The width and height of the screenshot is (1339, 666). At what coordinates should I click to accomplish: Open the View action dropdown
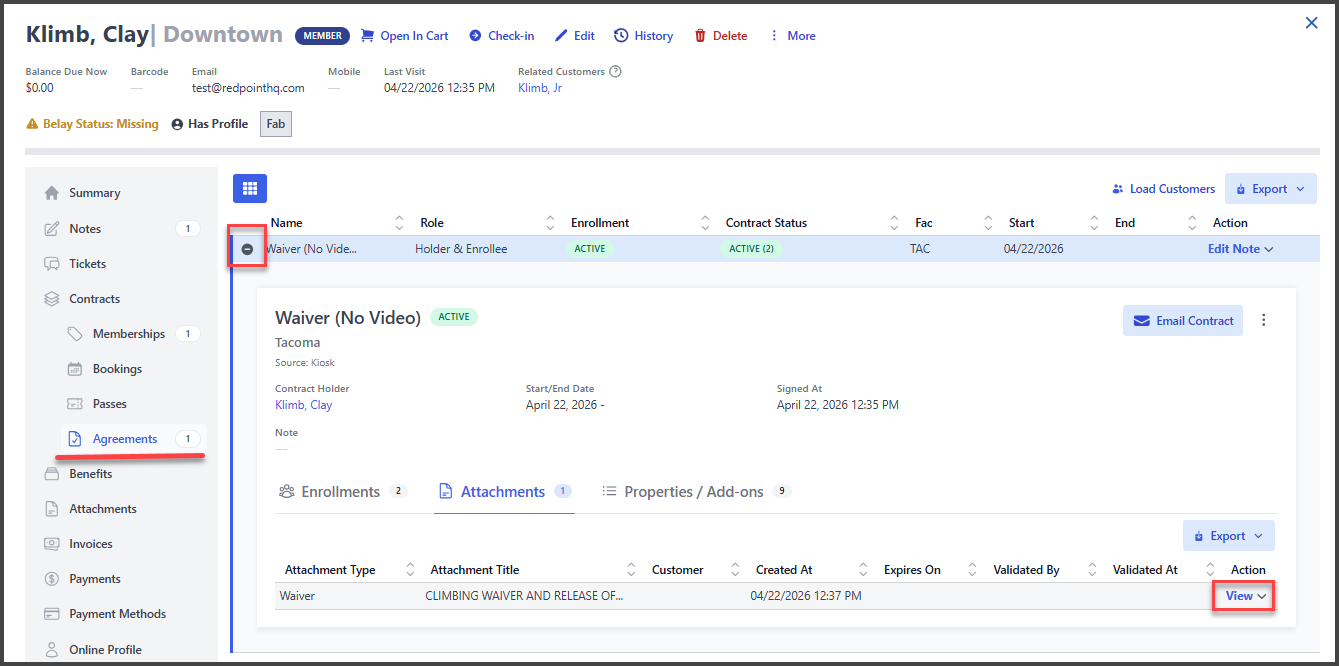click(x=1245, y=596)
